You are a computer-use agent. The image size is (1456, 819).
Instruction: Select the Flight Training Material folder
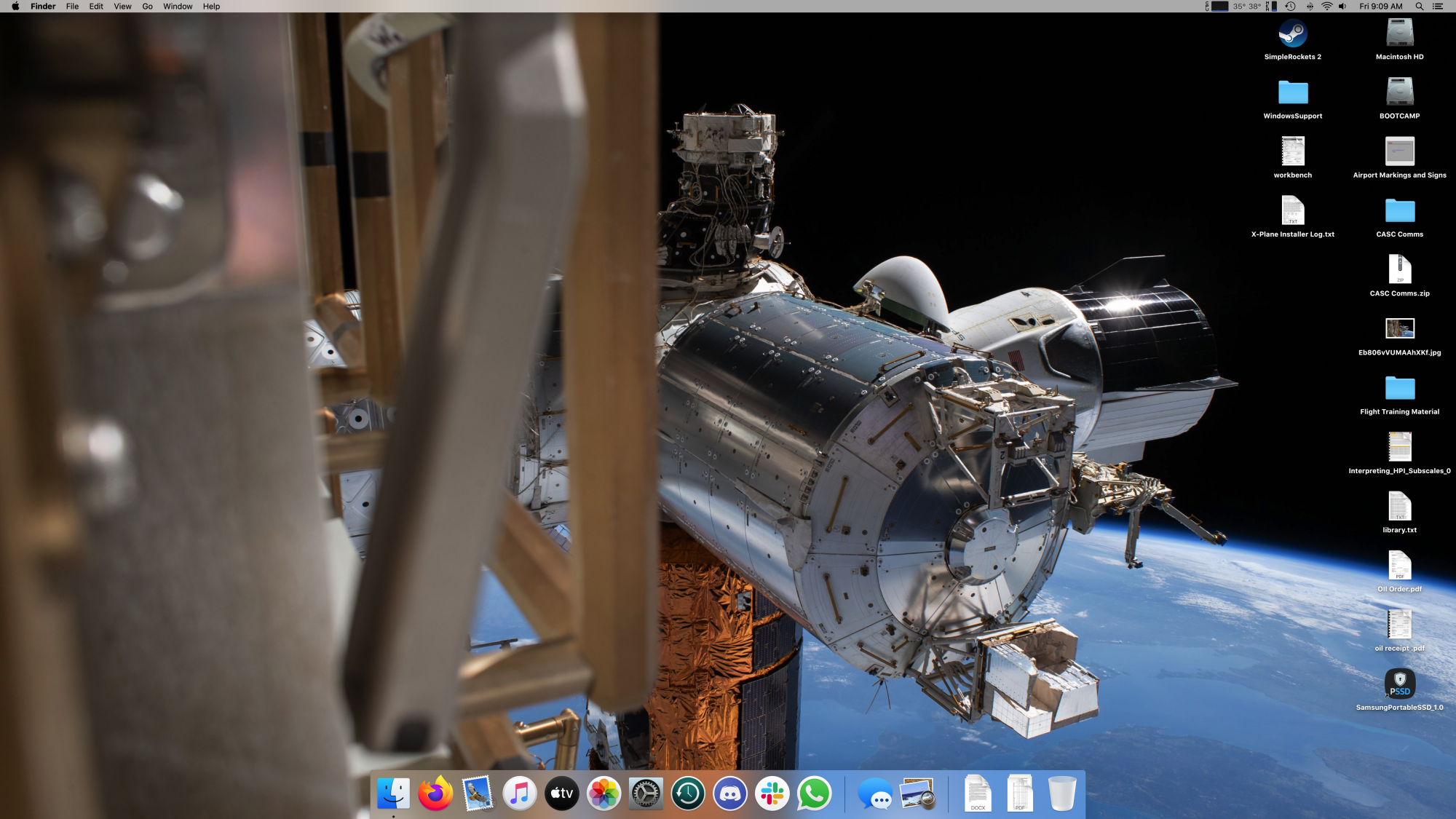1400,388
